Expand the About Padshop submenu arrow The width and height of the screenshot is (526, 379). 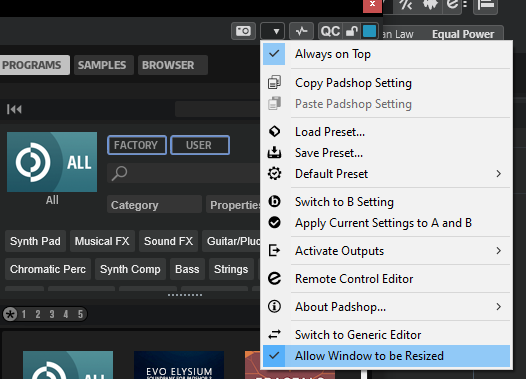point(499,307)
